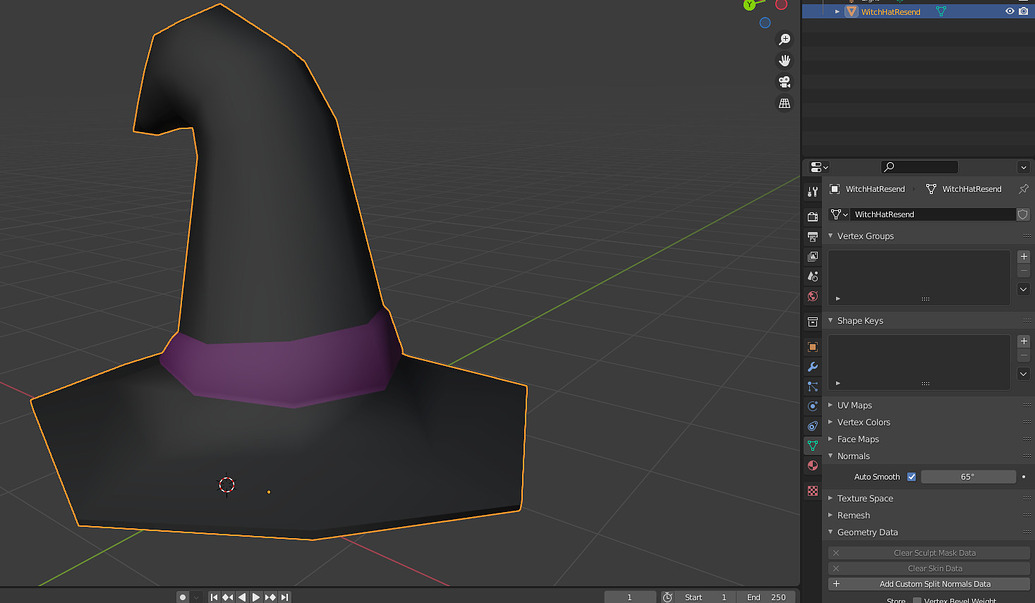Open the Scene properties tab

813,276
